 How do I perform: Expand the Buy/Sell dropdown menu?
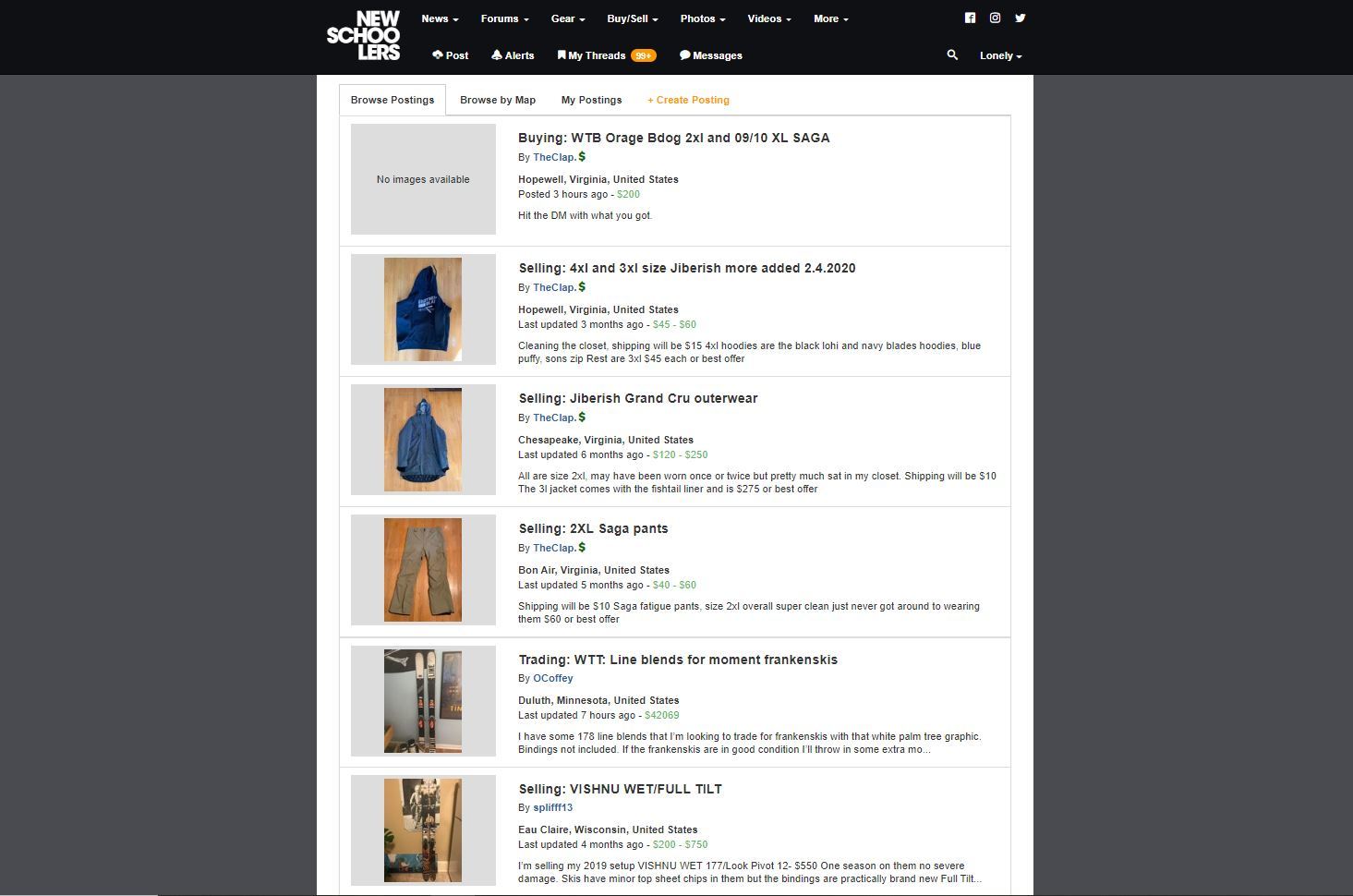632,18
